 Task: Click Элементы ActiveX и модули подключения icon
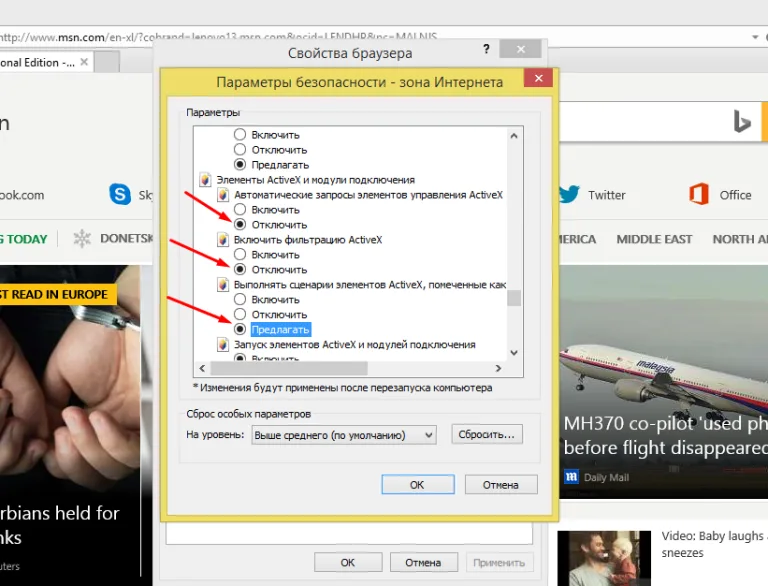click(205, 180)
